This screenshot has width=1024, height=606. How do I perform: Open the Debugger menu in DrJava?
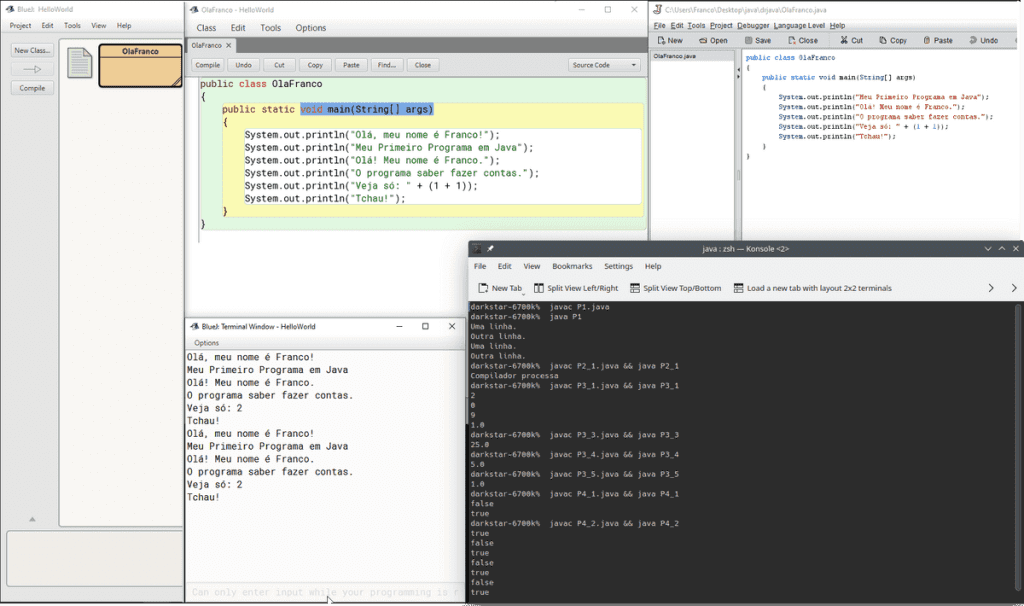tap(752, 25)
